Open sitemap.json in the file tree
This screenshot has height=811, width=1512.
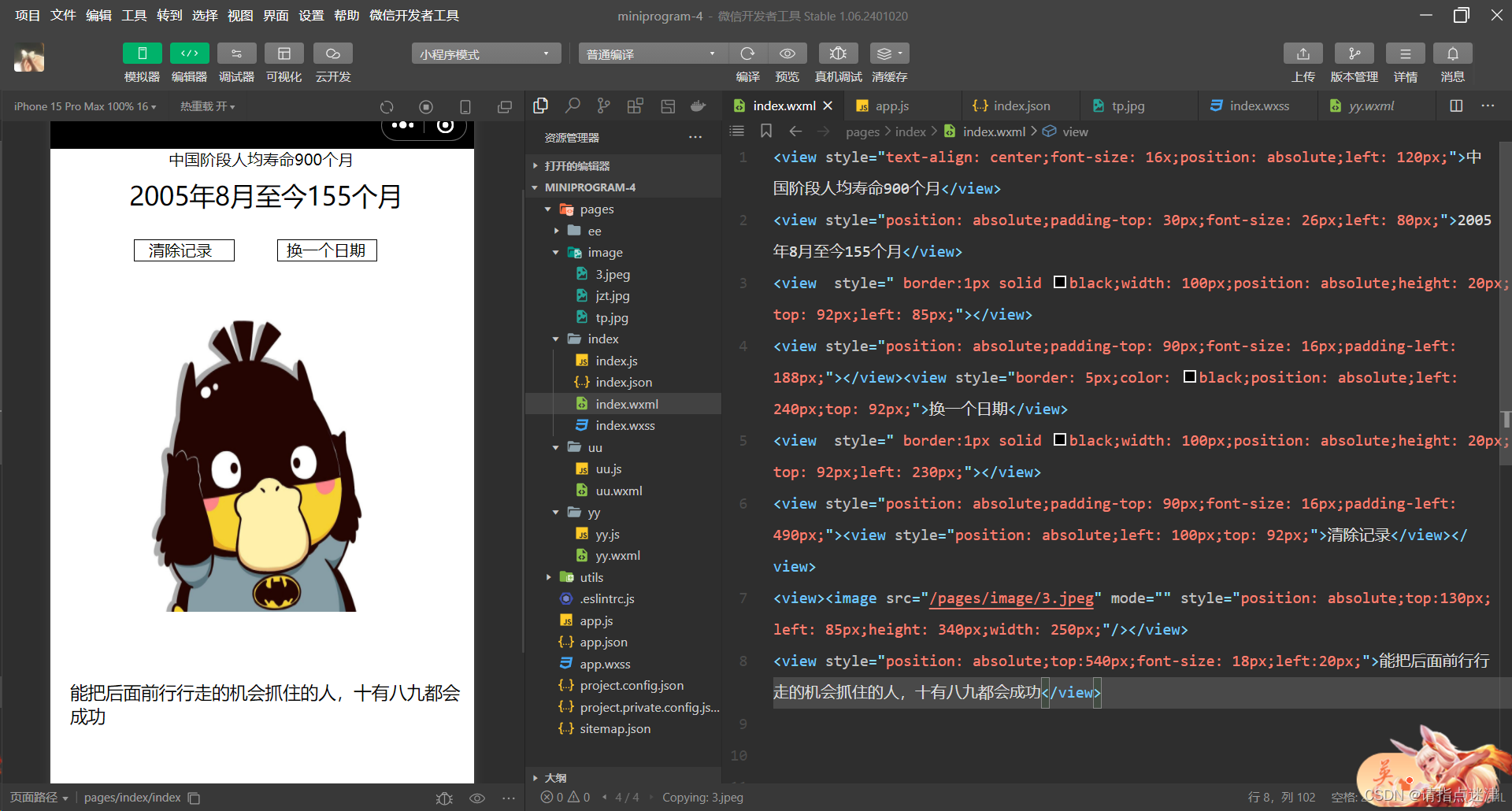click(x=615, y=729)
